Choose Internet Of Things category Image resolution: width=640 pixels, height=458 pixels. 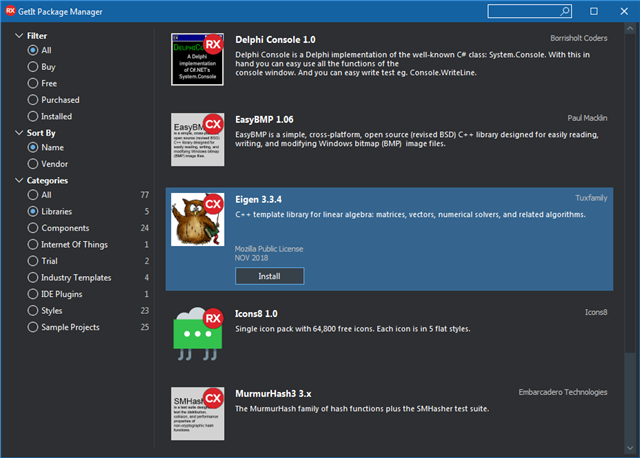(67, 244)
